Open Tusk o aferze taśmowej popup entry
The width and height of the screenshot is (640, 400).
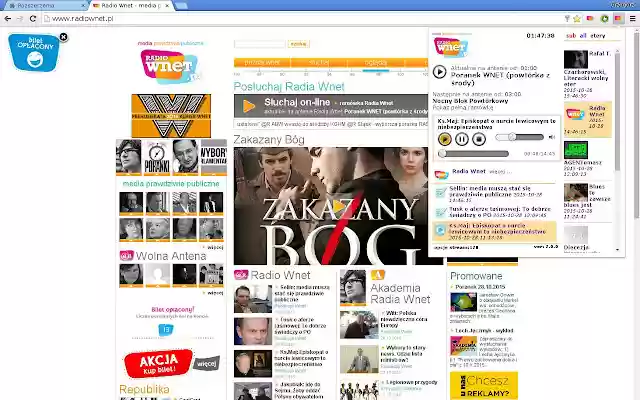pyautogui.click(x=495, y=212)
